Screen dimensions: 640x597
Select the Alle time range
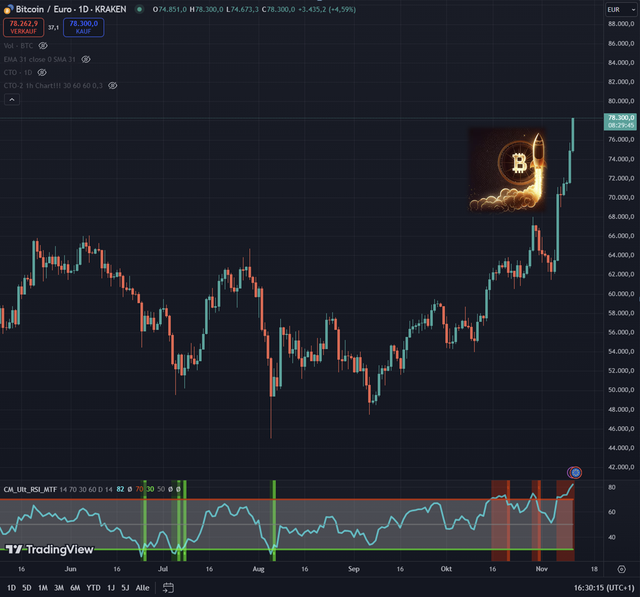142,588
